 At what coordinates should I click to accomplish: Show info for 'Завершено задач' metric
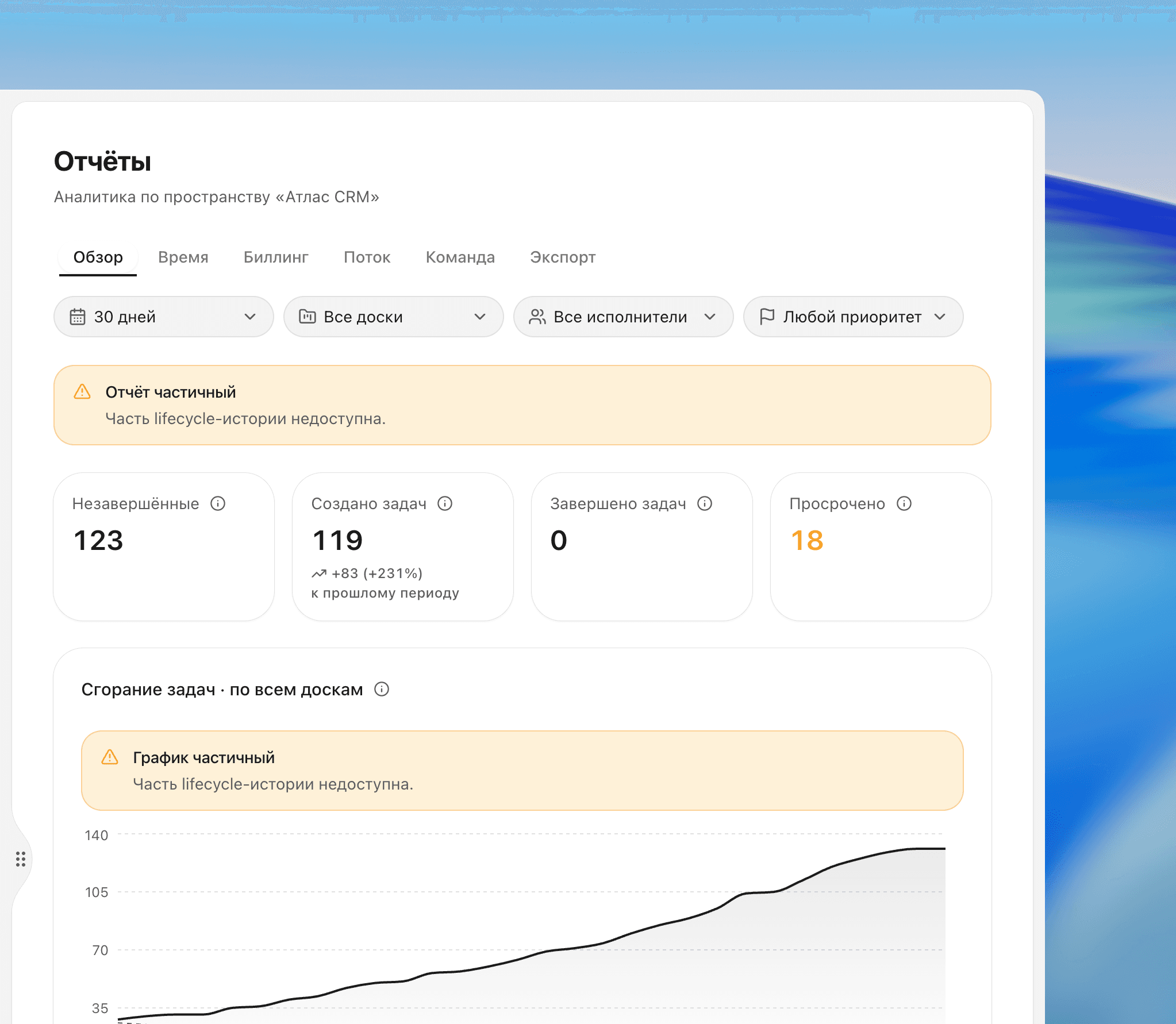pyautogui.click(x=705, y=503)
